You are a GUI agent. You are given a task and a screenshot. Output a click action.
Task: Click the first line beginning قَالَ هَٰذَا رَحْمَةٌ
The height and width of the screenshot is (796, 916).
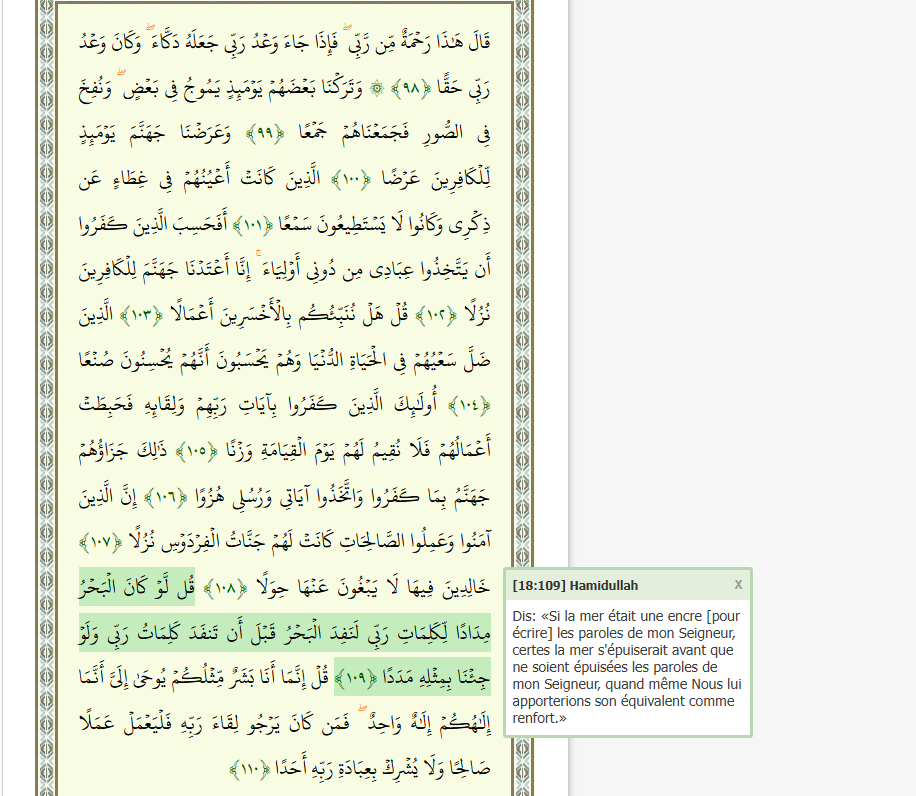tap(284, 41)
